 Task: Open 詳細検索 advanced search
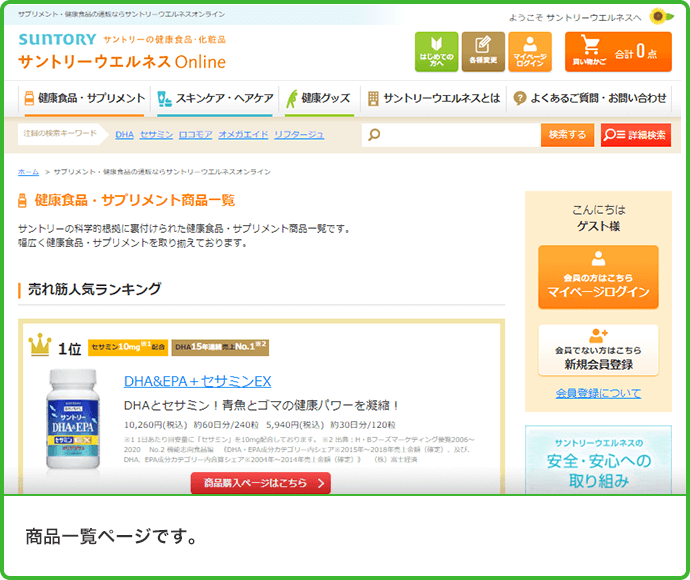(636, 135)
